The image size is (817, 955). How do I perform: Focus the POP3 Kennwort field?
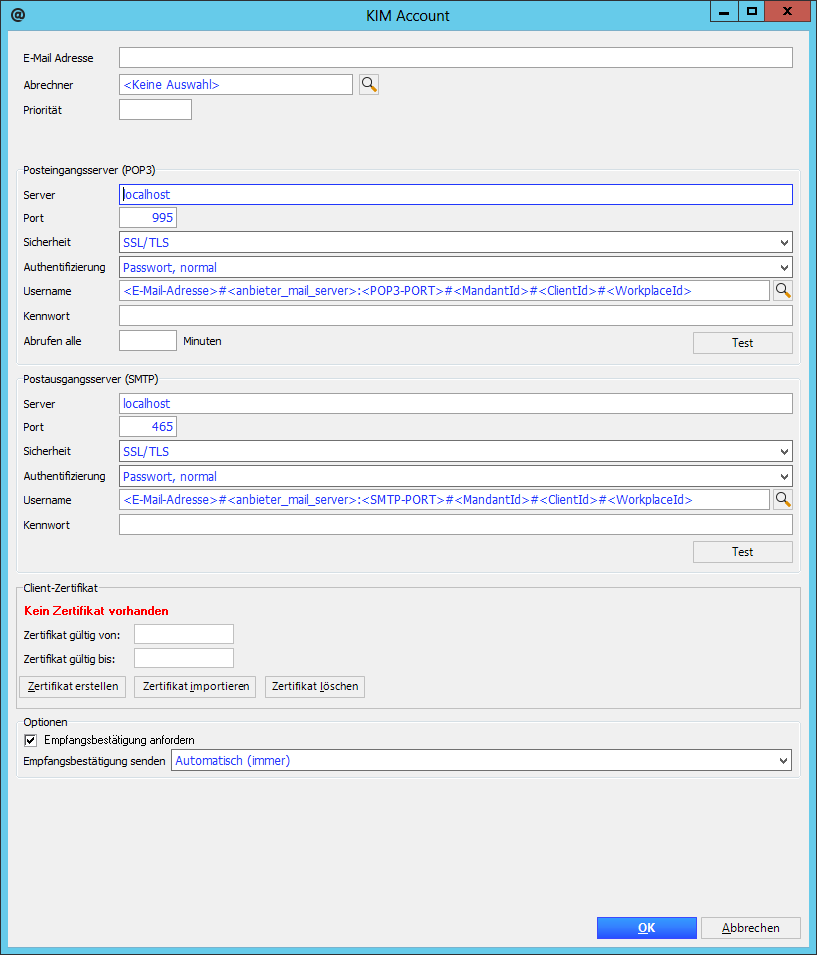[x=456, y=315]
